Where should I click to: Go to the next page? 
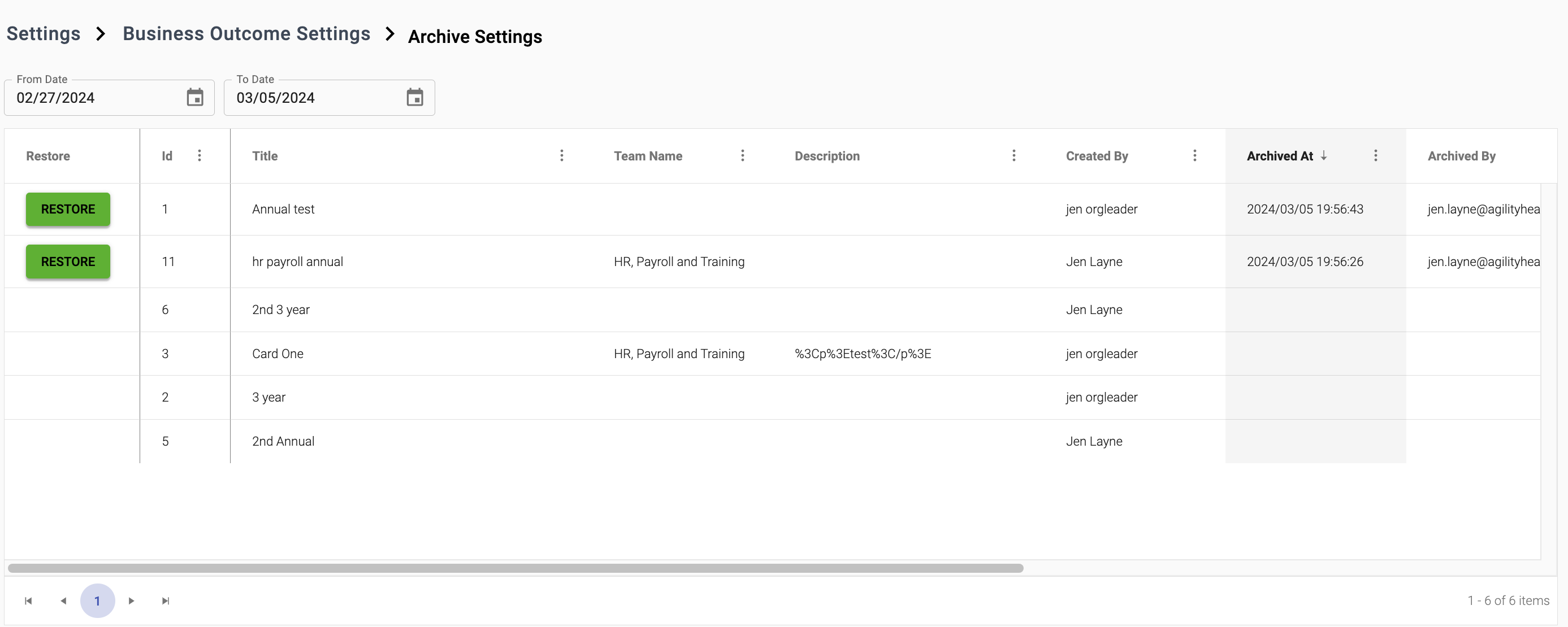pos(132,601)
